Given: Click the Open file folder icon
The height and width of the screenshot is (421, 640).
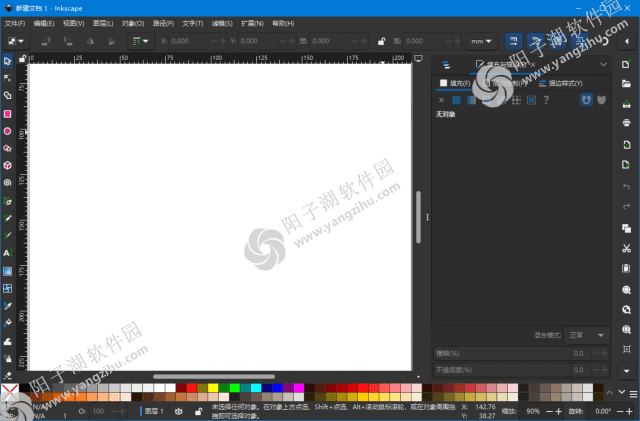Looking at the screenshot, I should pyautogui.click(x=626, y=84).
